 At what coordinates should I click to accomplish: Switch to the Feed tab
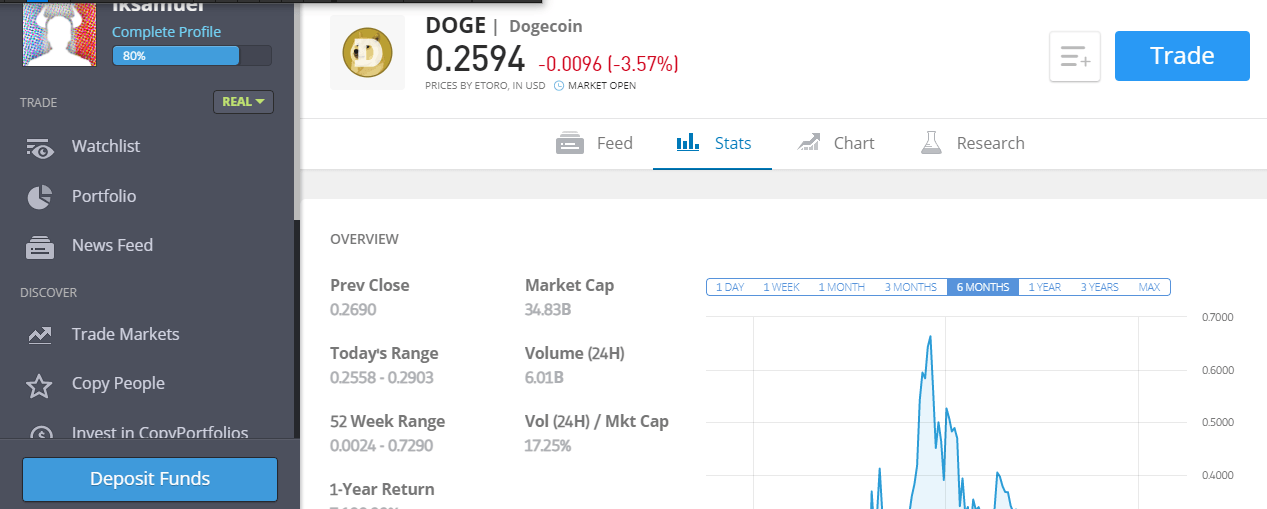click(x=594, y=143)
